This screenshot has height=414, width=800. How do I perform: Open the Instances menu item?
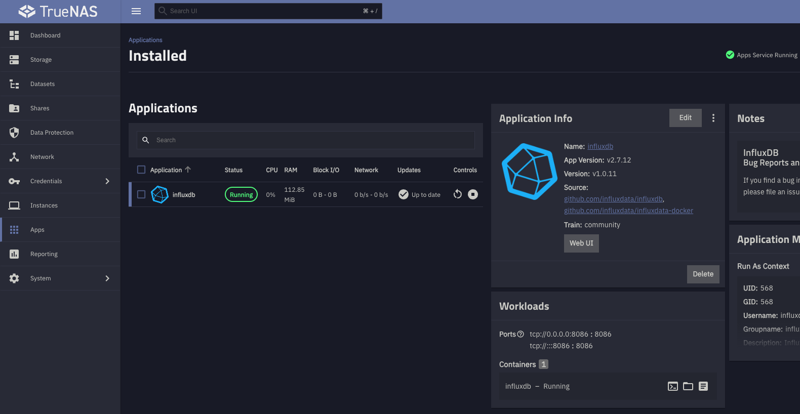click(60, 205)
